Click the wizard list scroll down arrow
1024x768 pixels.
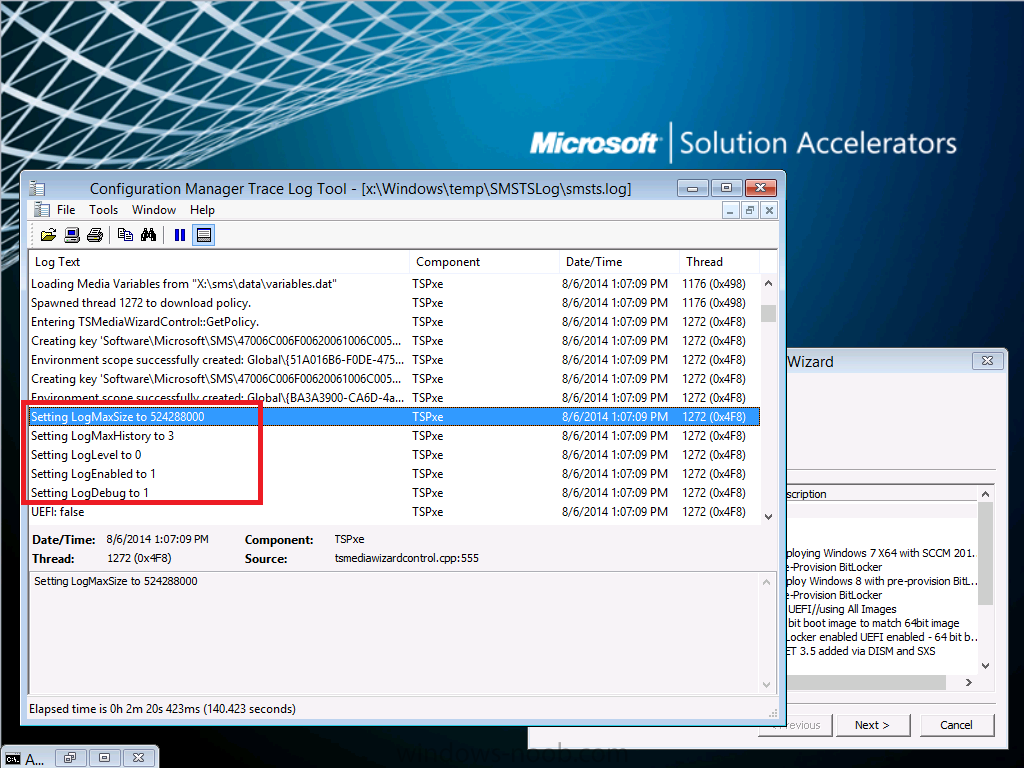[985, 666]
